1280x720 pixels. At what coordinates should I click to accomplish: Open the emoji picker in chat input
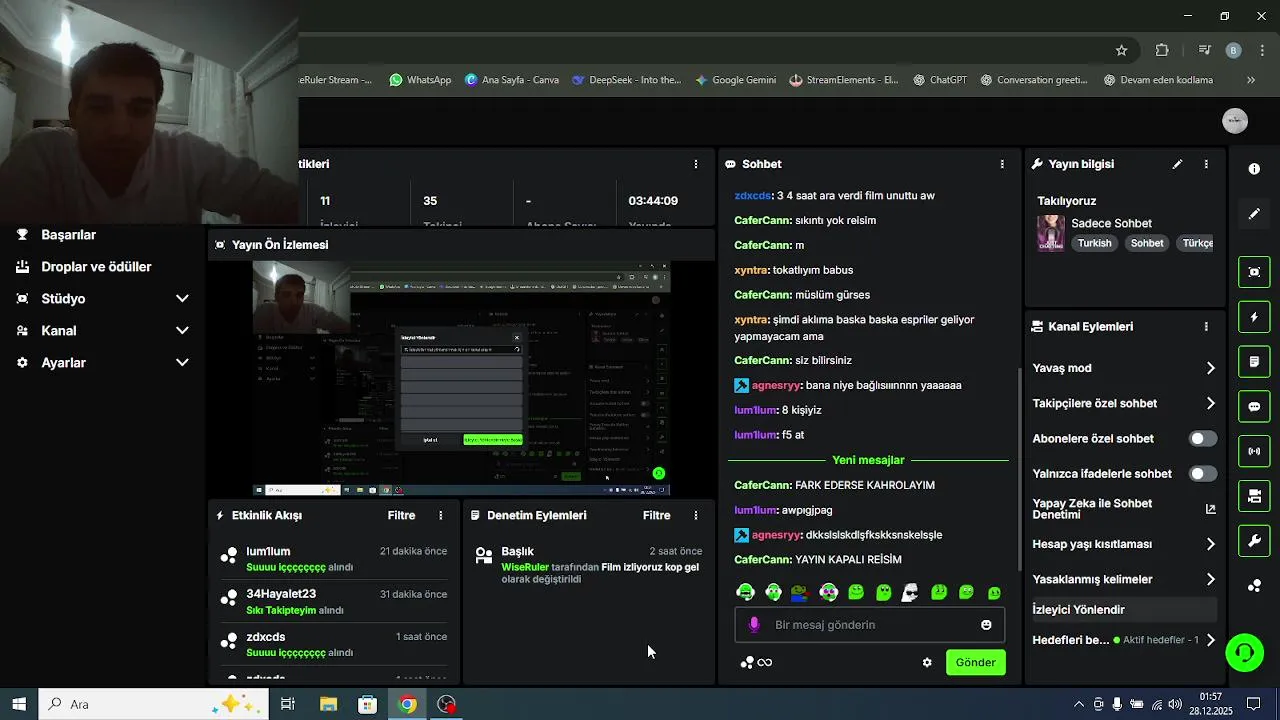[986, 625]
